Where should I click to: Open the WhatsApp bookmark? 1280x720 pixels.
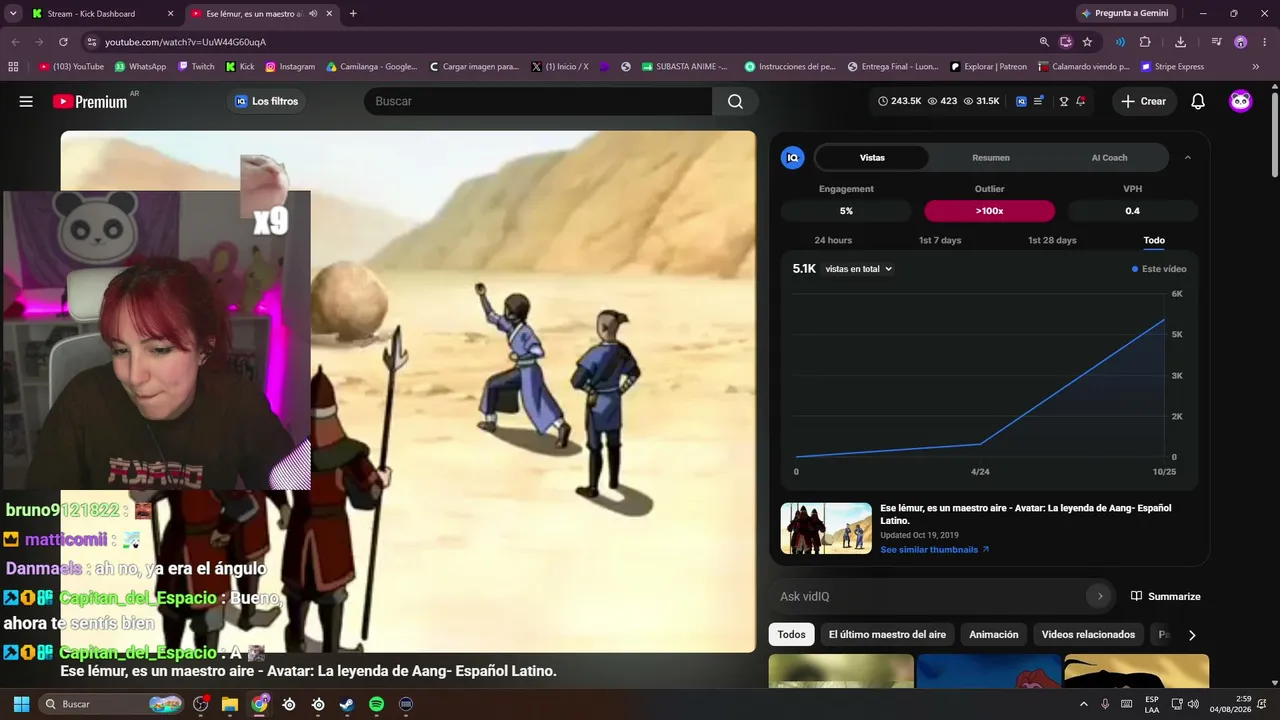coord(140,67)
